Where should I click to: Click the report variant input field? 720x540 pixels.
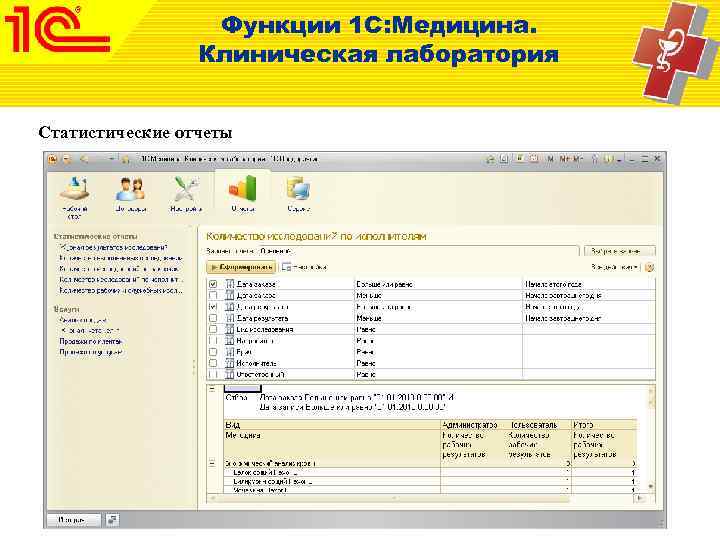click(418, 251)
